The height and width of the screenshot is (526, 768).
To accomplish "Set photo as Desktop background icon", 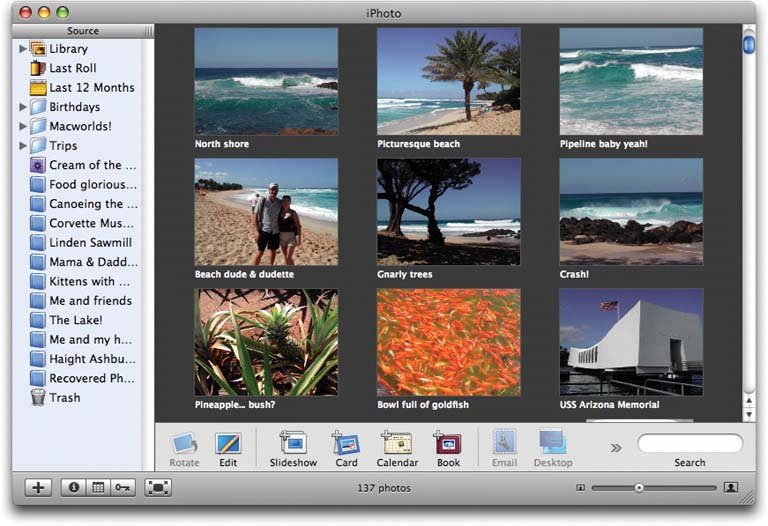I will coord(553,443).
